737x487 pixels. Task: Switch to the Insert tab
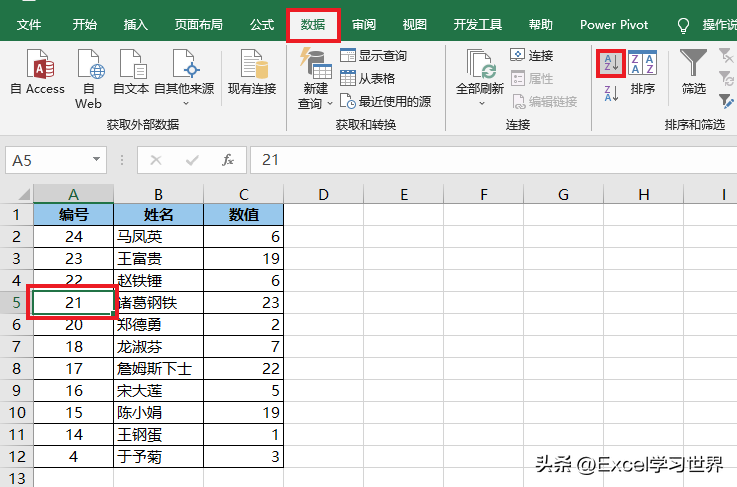tap(135, 24)
